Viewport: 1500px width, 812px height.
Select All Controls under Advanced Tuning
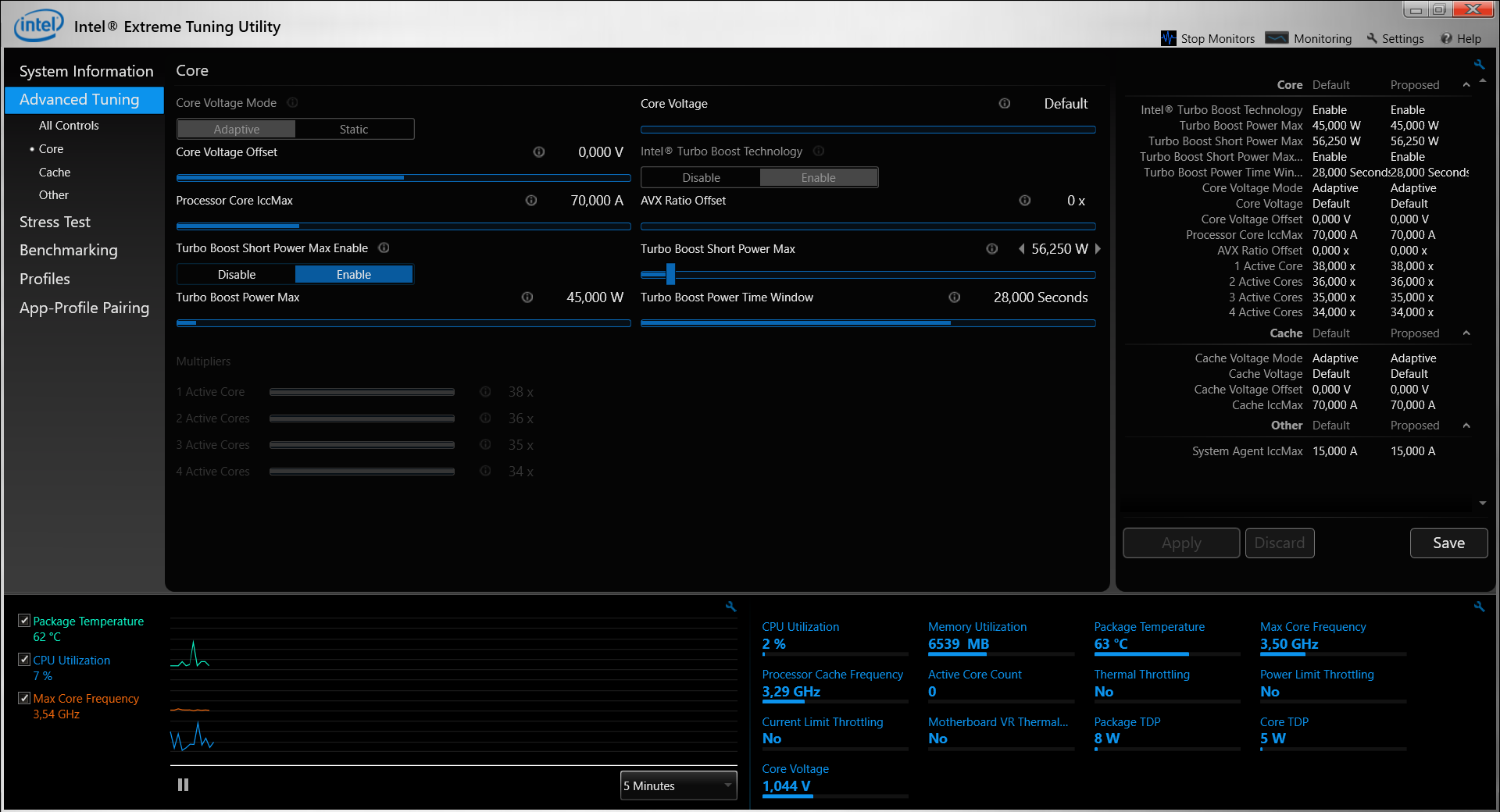(x=69, y=126)
